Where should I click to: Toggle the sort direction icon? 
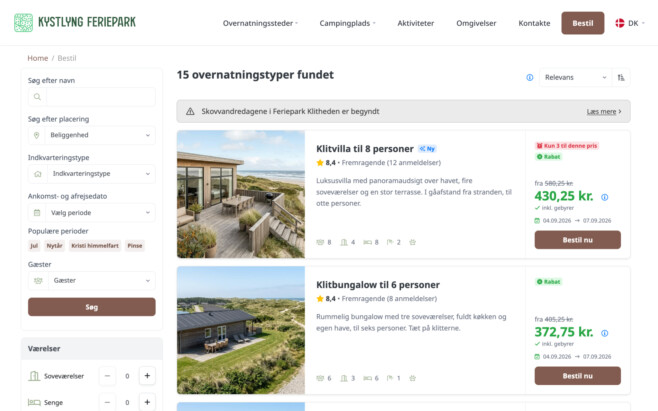point(621,78)
